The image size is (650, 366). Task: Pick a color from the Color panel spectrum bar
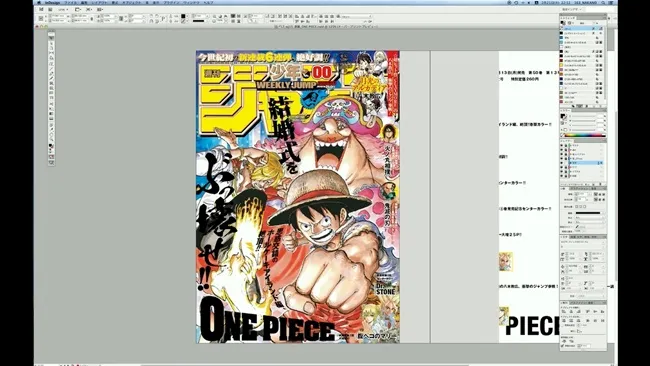(585, 135)
